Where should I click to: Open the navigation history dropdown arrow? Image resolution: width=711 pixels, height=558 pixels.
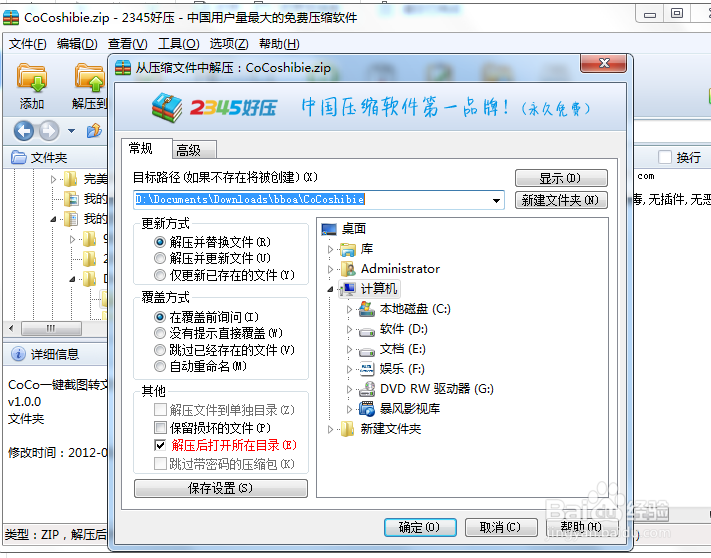[71, 131]
